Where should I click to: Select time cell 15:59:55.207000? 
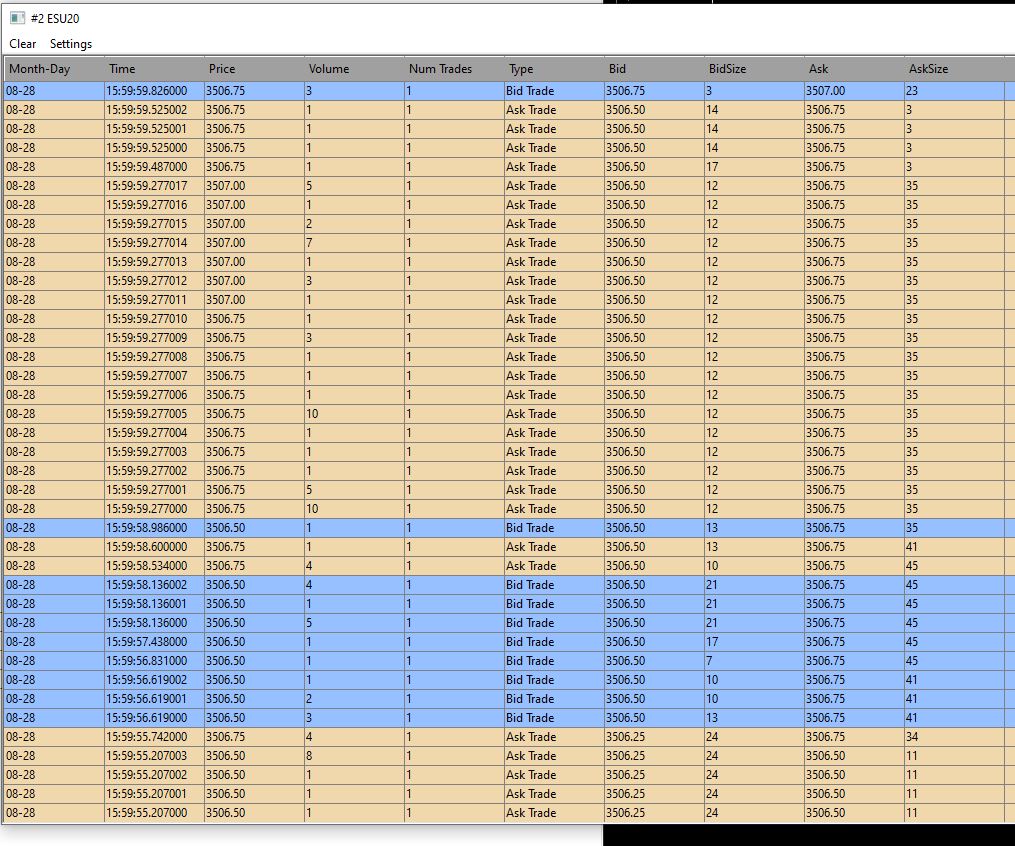pyautogui.click(x=153, y=812)
